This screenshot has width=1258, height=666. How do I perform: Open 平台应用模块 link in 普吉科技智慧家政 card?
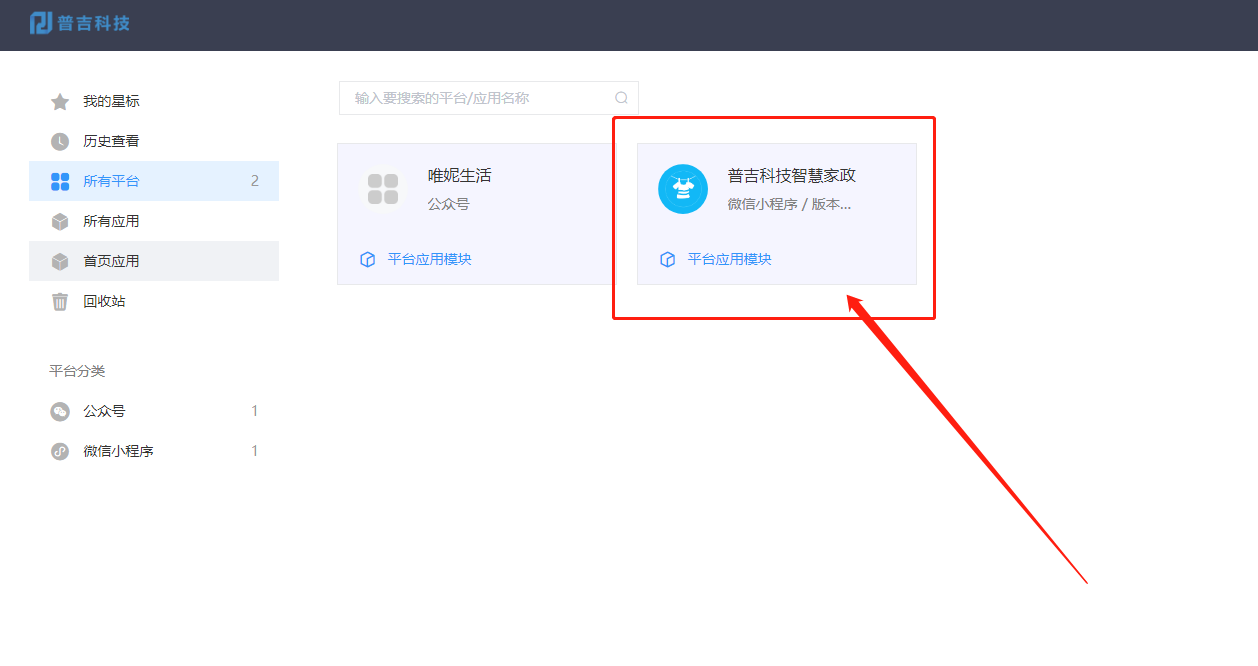pyautogui.click(x=729, y=259)
